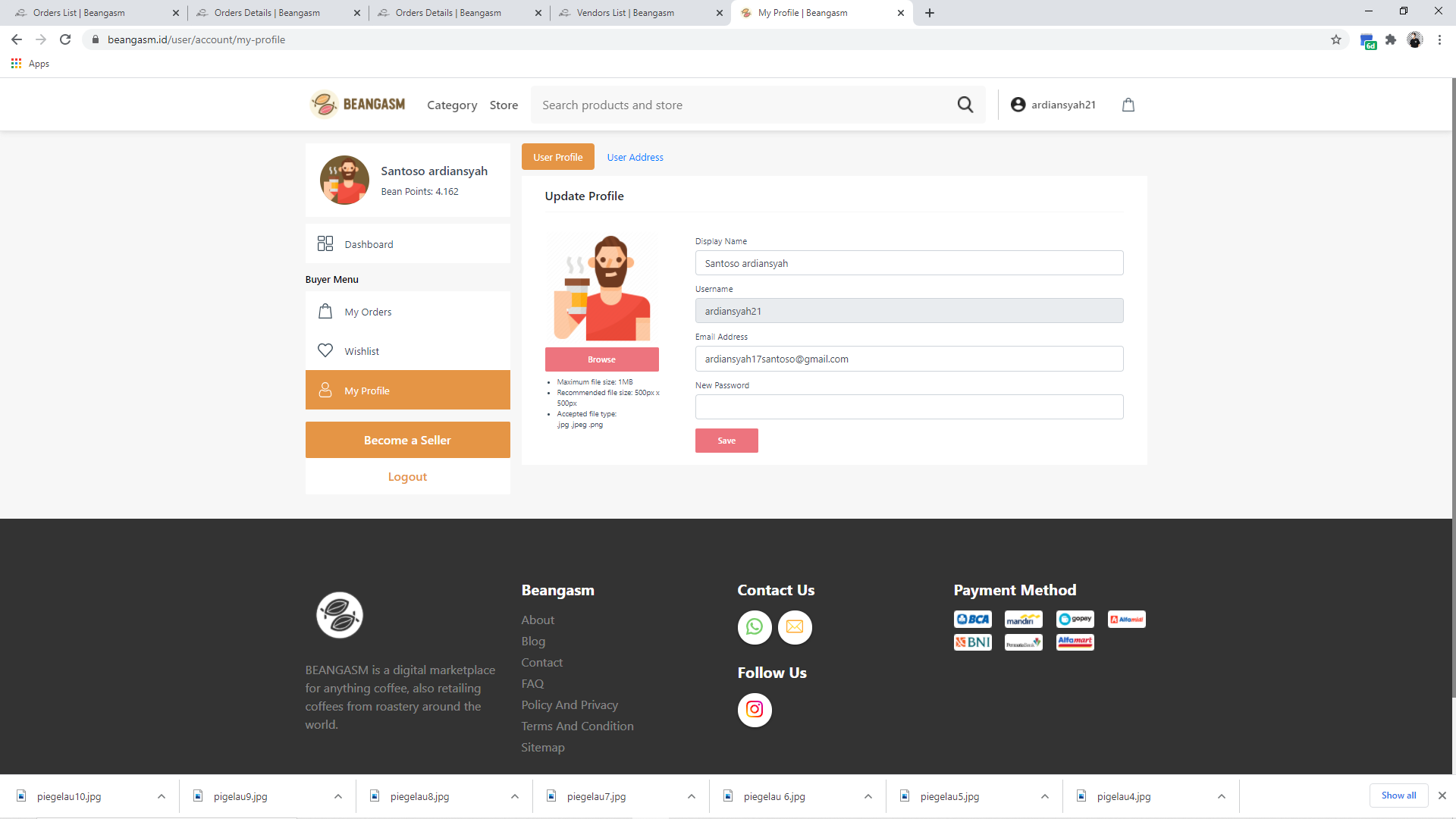Click the BNI payment logo
Viewport: 1456px width, 819px height.
click(x=973, y=642)
